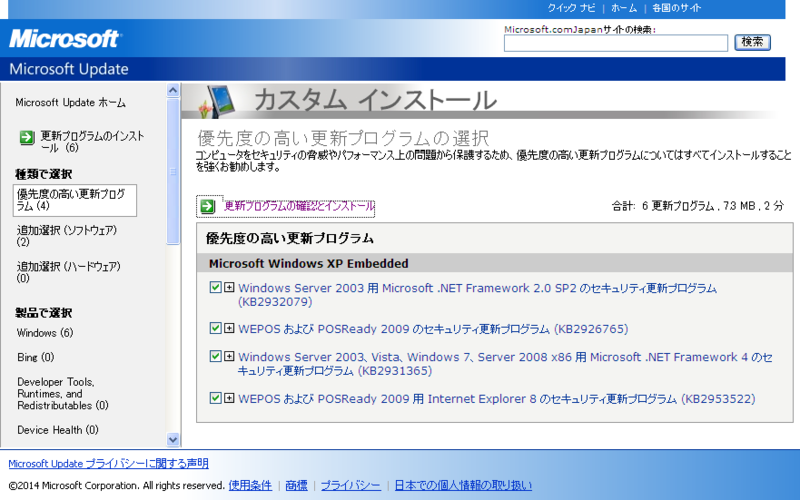
Task: Click the sidebar scrollbar thumb
Action: coord(173,171)
